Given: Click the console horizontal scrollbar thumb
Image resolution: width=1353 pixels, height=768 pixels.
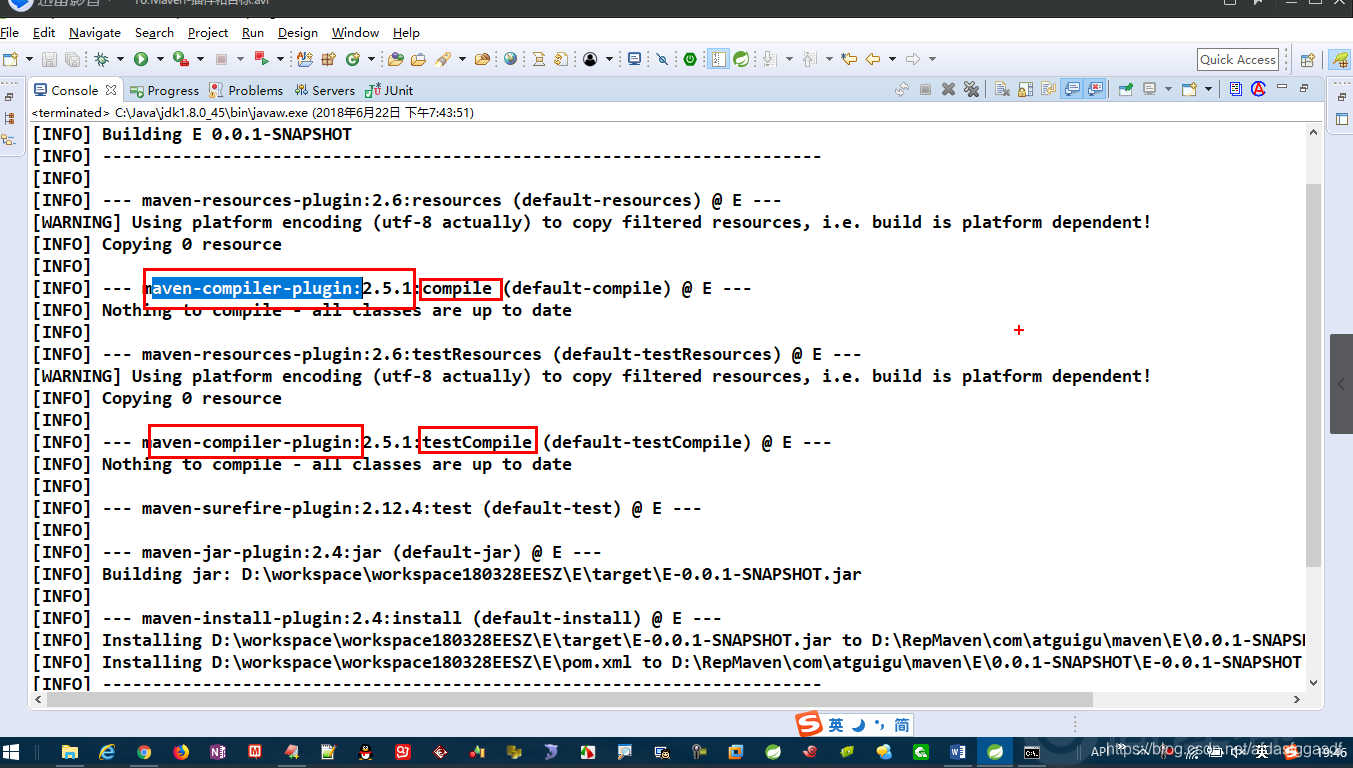Looking at the screenshot, I should [568, 700].
